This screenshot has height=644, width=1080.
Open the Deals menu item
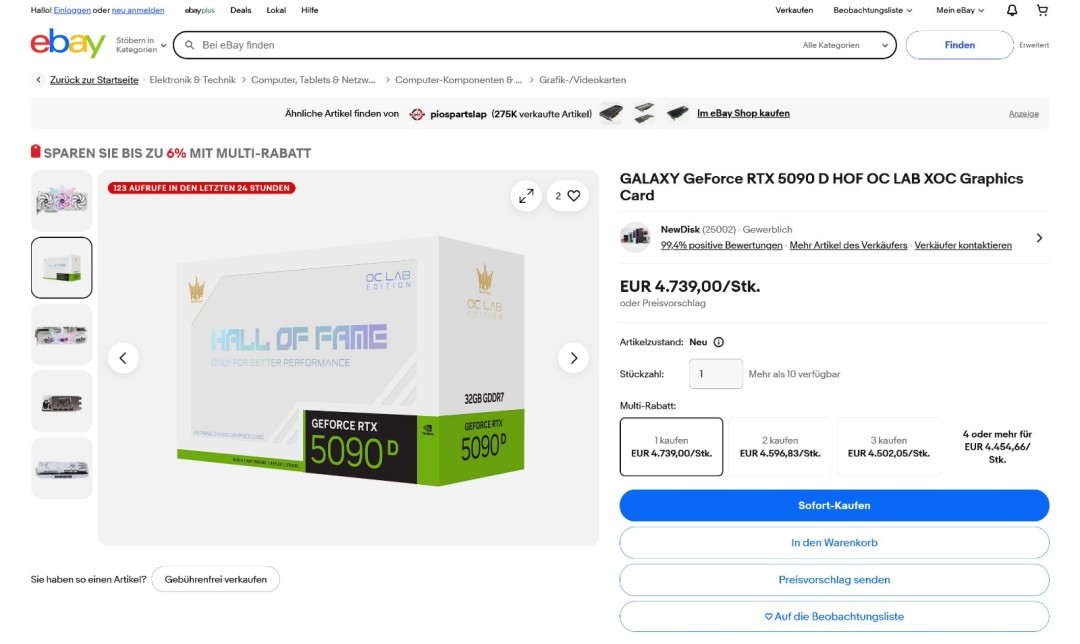[x=240, y=10]
